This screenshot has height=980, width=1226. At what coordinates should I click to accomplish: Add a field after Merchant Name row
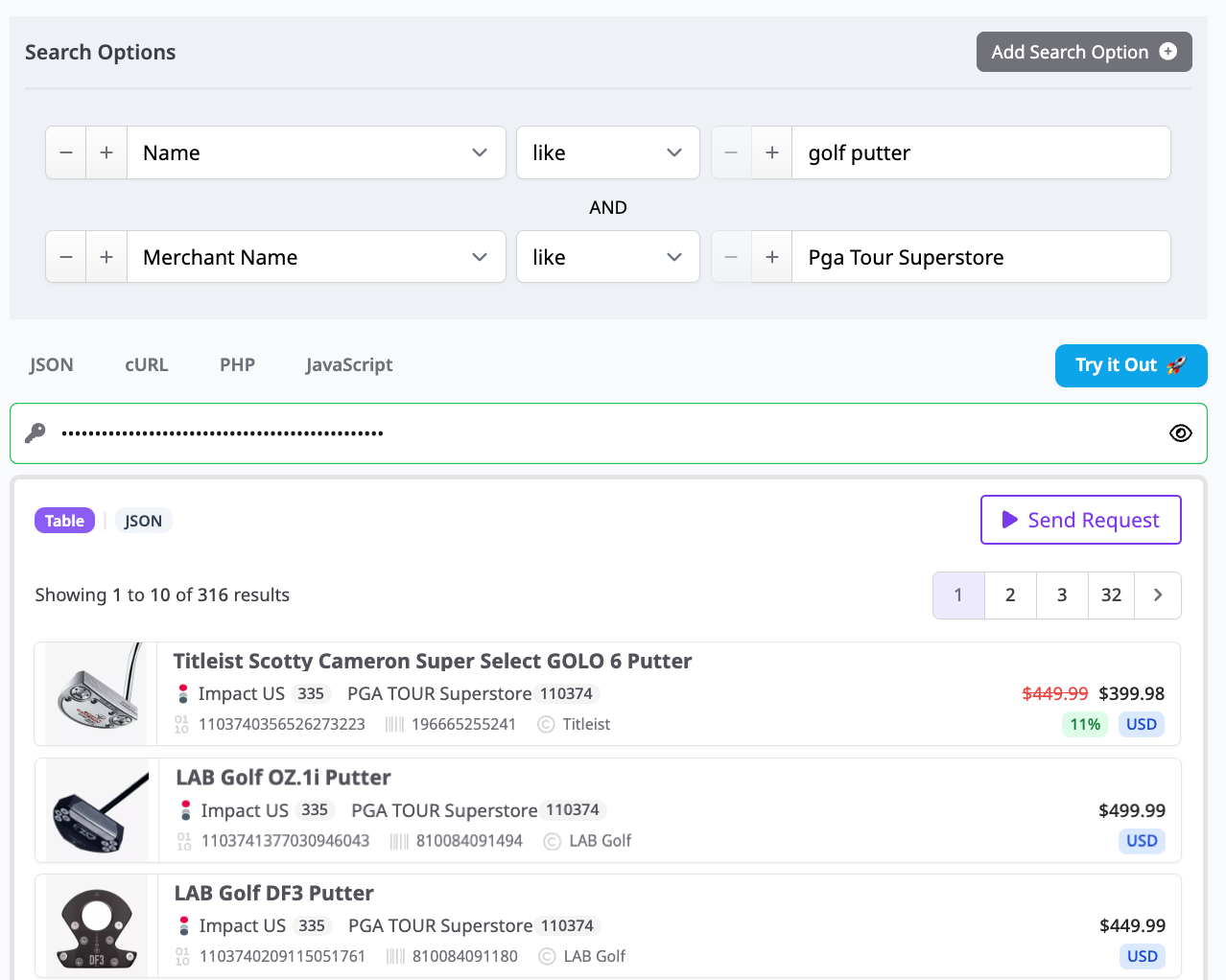106,257
